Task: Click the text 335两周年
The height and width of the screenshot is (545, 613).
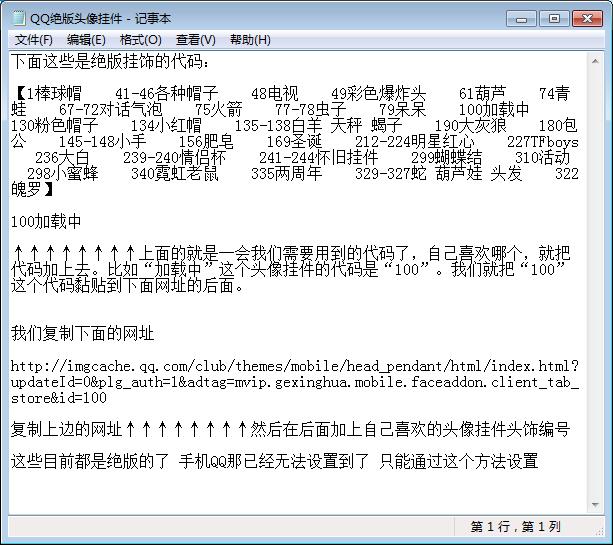Action: [287, 174]
